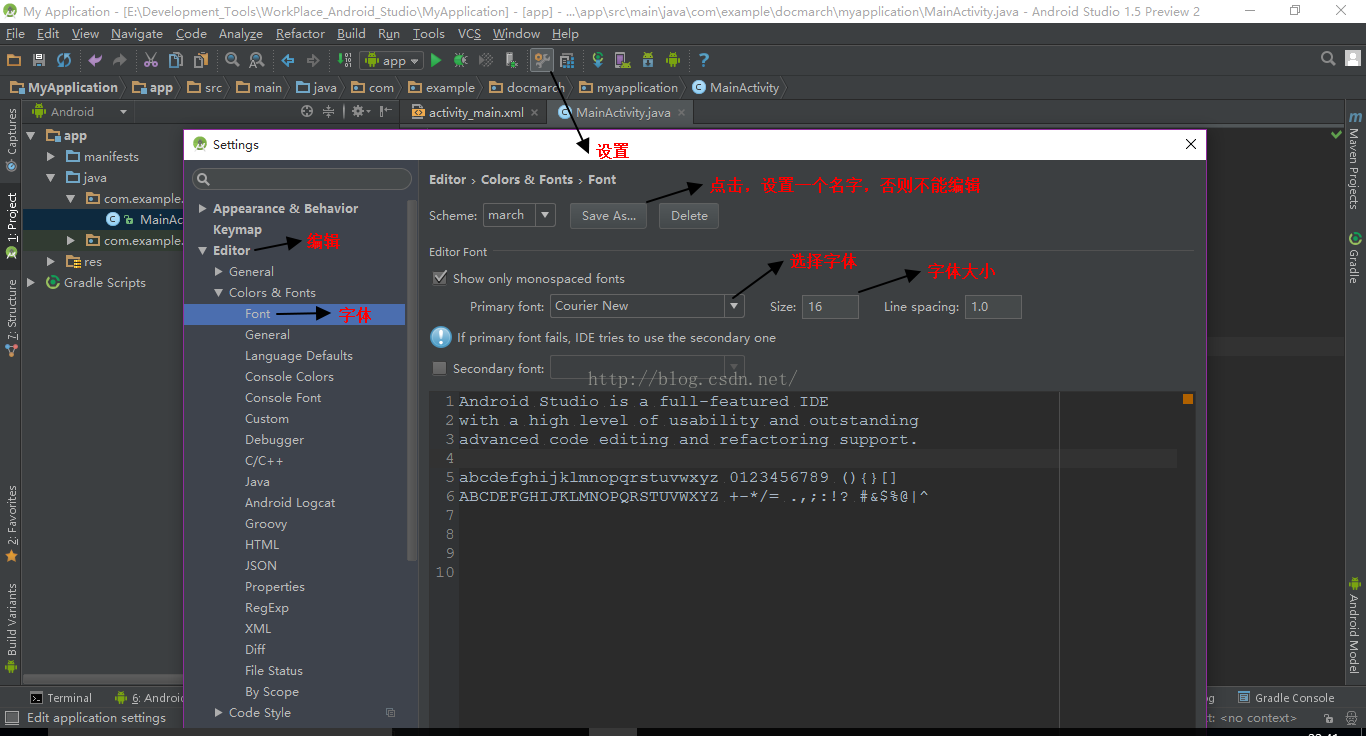
Task: Click the Search Everywhere magnifier icon
Action: [x=1328, y=59]
